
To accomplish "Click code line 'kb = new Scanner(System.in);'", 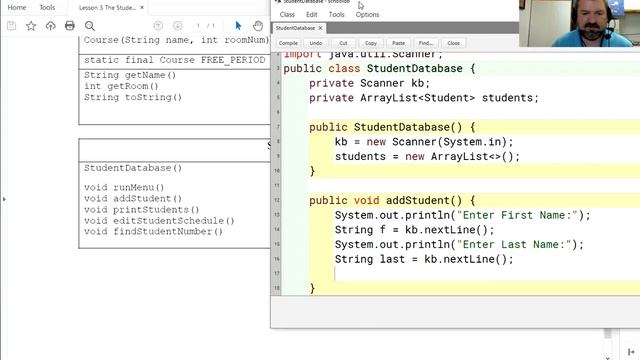I will (424, 142).
